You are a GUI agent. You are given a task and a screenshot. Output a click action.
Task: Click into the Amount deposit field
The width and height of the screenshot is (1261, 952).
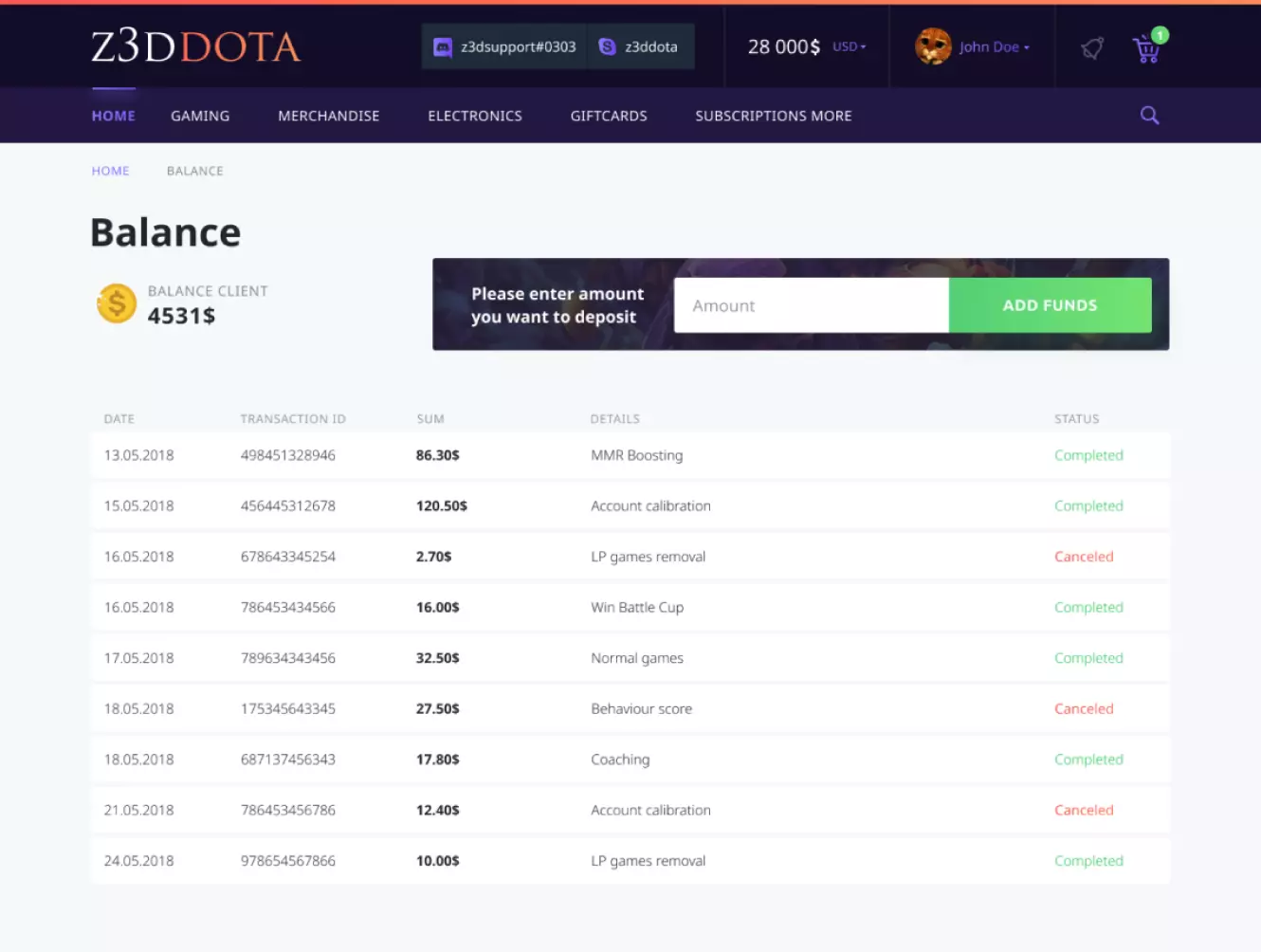(x=810, y=304)
